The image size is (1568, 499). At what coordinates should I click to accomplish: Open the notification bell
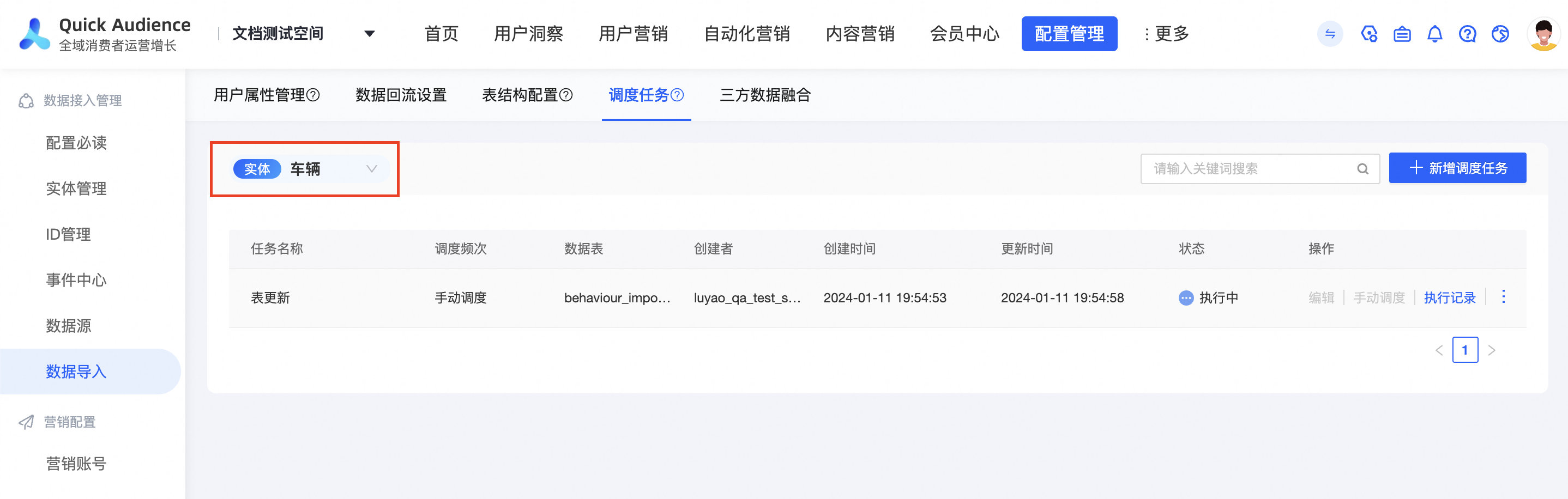[1434, 34]
